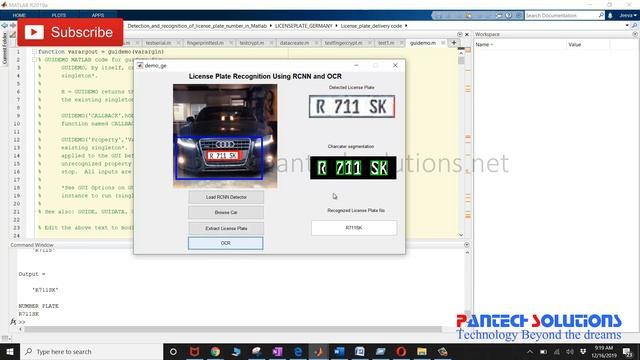The width and height of the screenshot is (640, 360).
Task: Open File Explorer from the taskbar
Action: coord(422,351)
